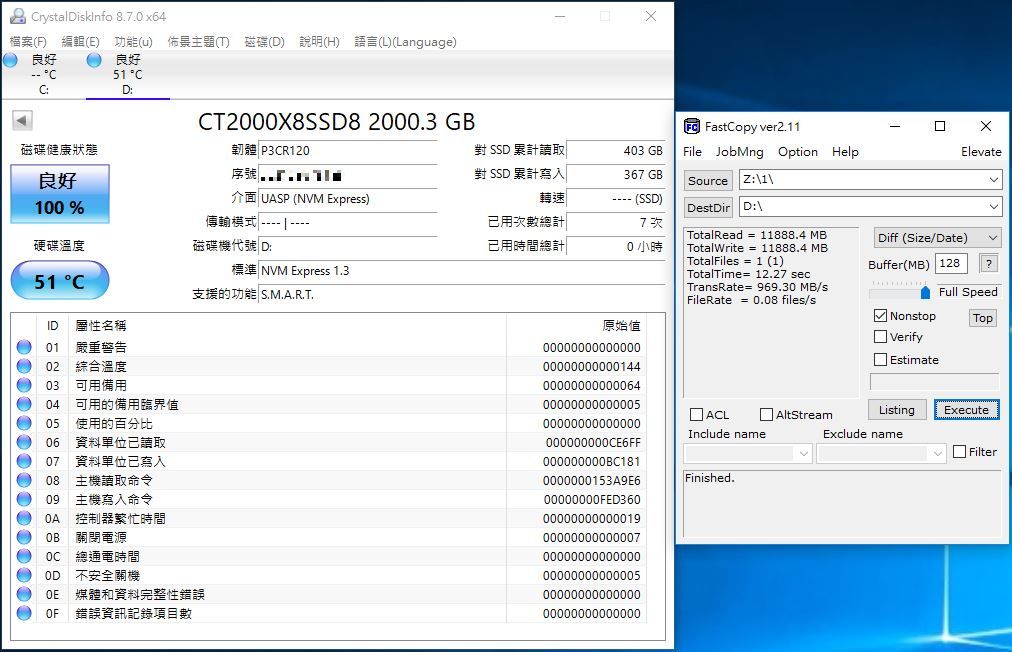Click the 403 GB total reads value
This screenshot has width=1012, height=652.
point(643,150)
